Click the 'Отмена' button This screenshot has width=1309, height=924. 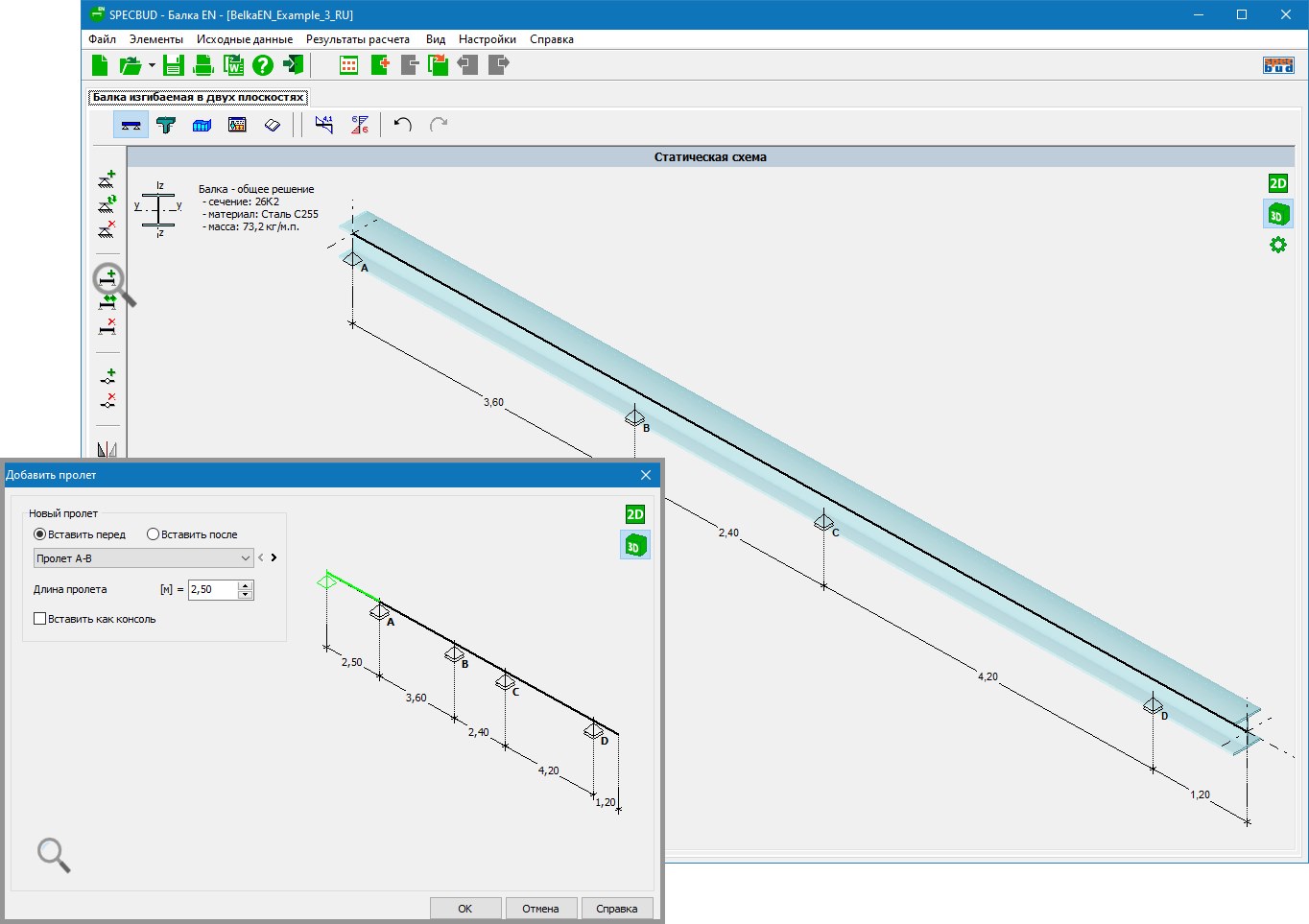pyautogui.click(x=540, y=908)
